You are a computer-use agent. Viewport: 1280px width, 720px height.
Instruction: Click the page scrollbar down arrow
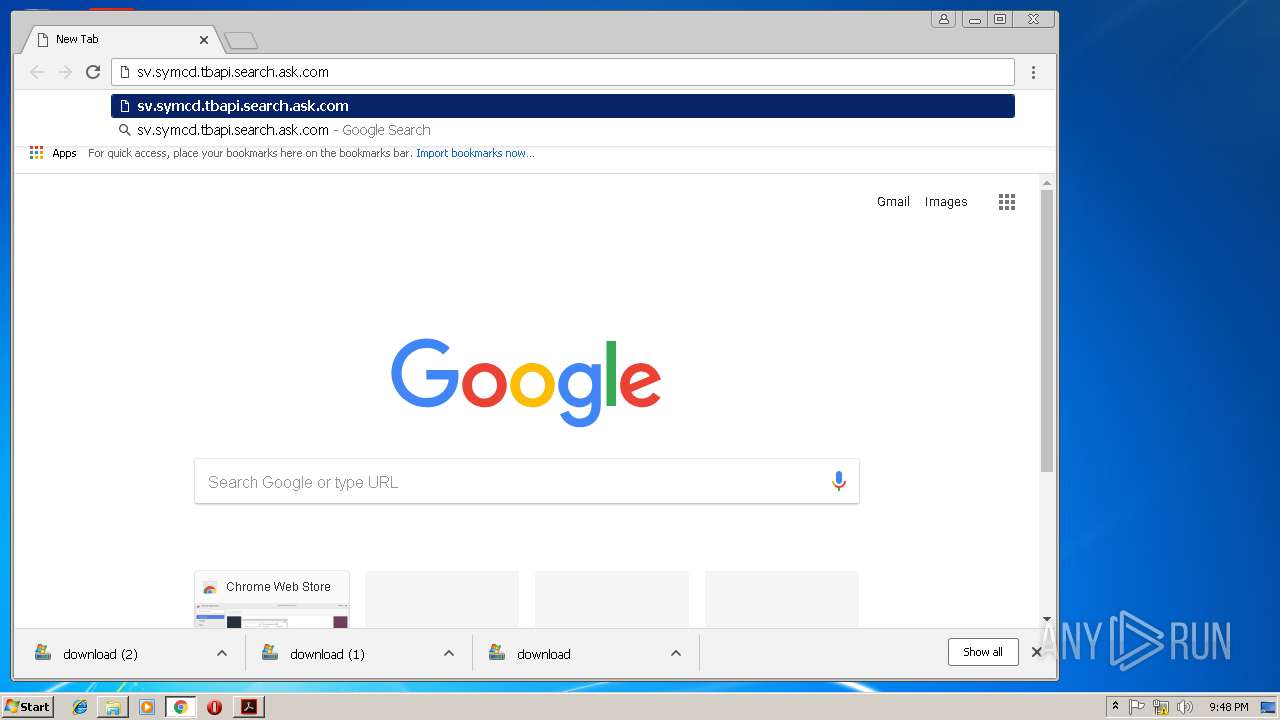pyautogui.click(x=1047, y=620)
